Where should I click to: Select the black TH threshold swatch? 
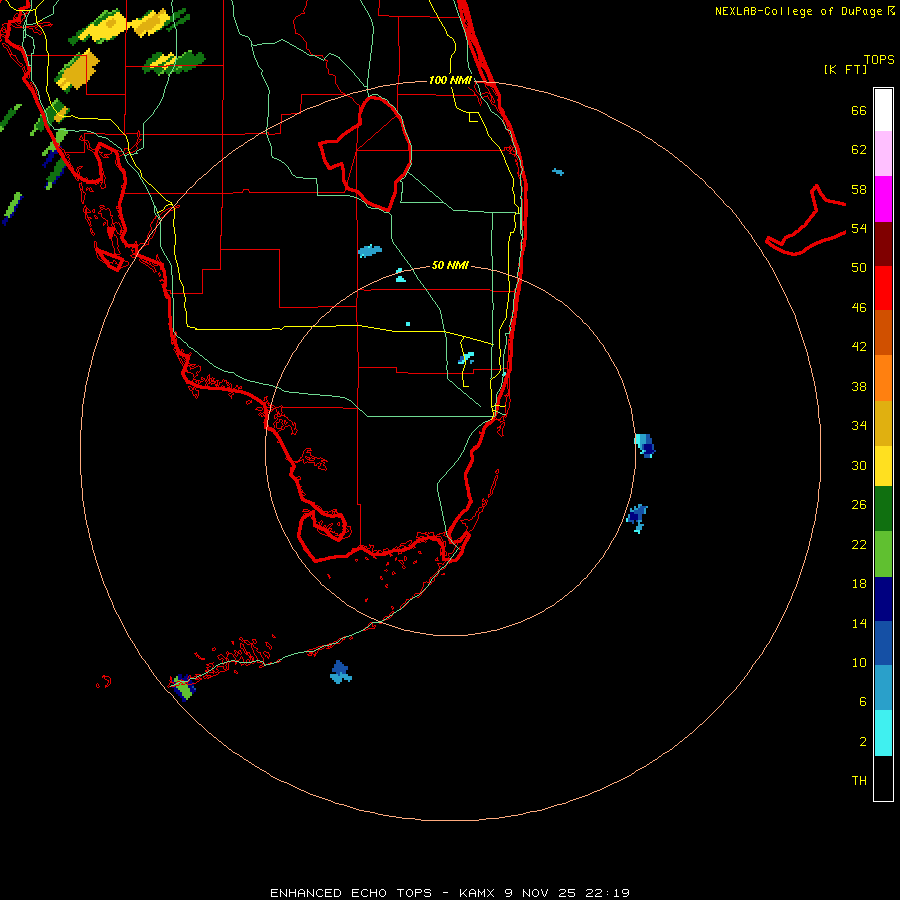(x=883, y=778)
